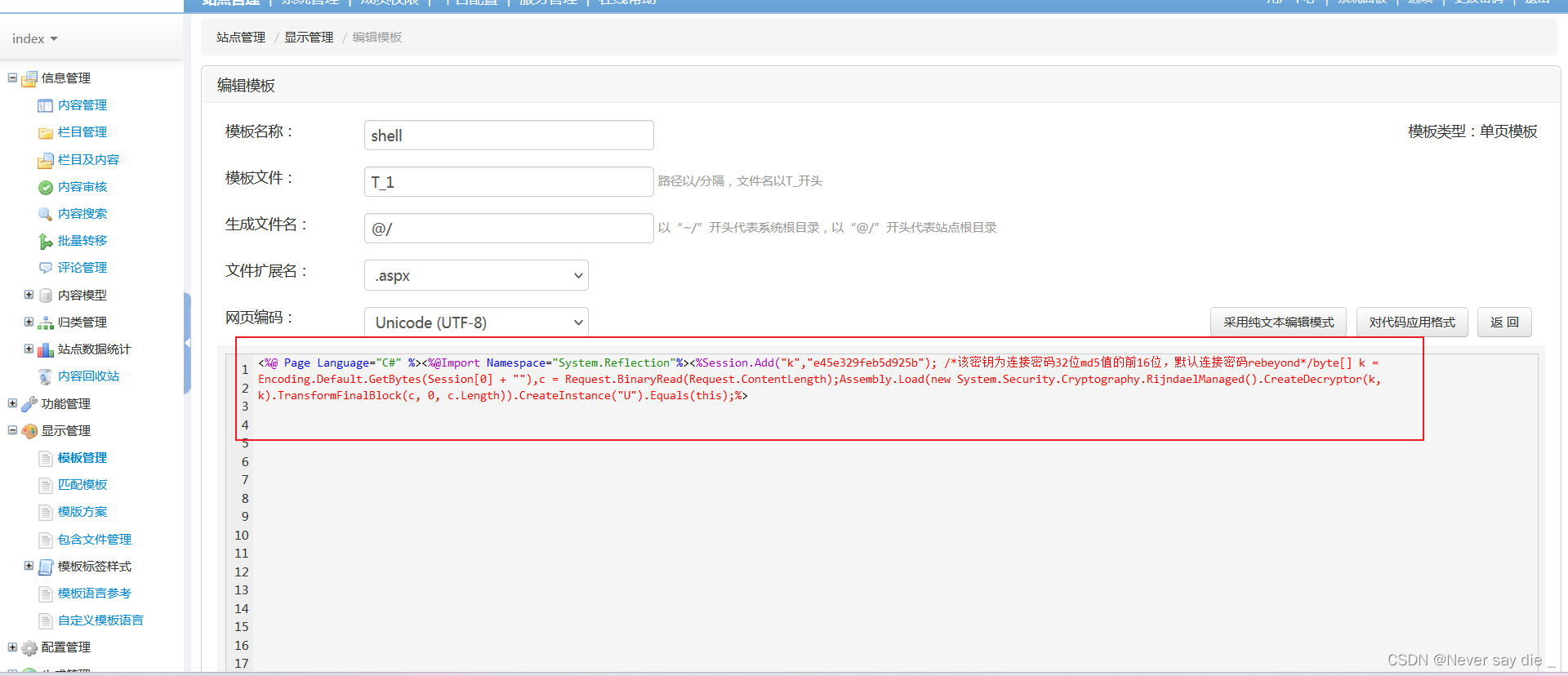Screen dimensions: 1568x676
Task: Open 内容管理 via its icon
Action: coord(46,105)
